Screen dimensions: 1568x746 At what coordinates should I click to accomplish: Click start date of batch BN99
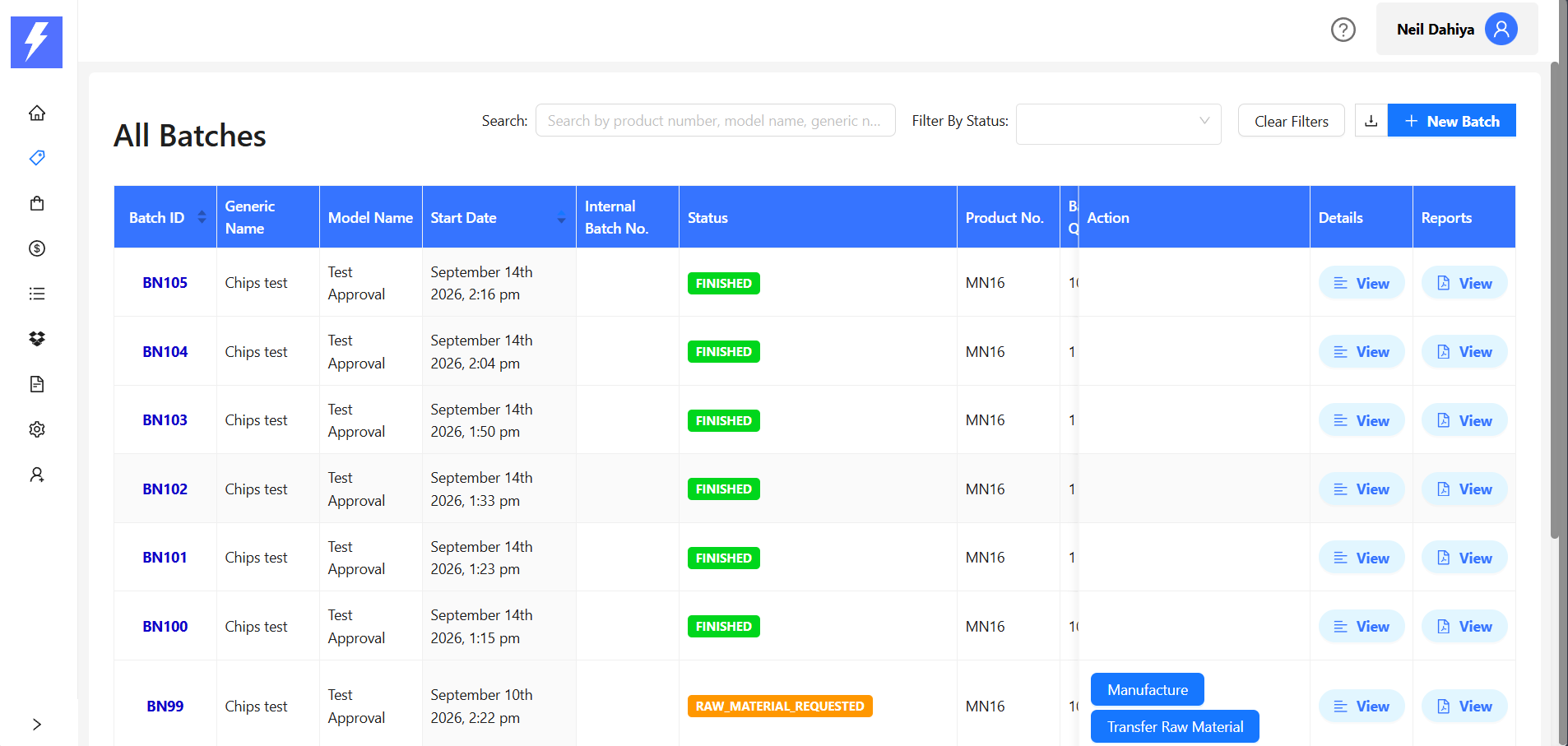tap(482, 707)
